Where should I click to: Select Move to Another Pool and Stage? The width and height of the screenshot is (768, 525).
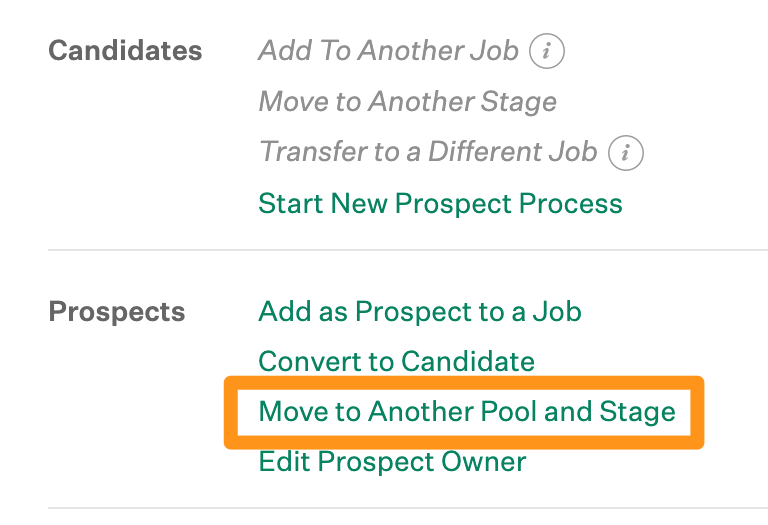pos(467,411)
